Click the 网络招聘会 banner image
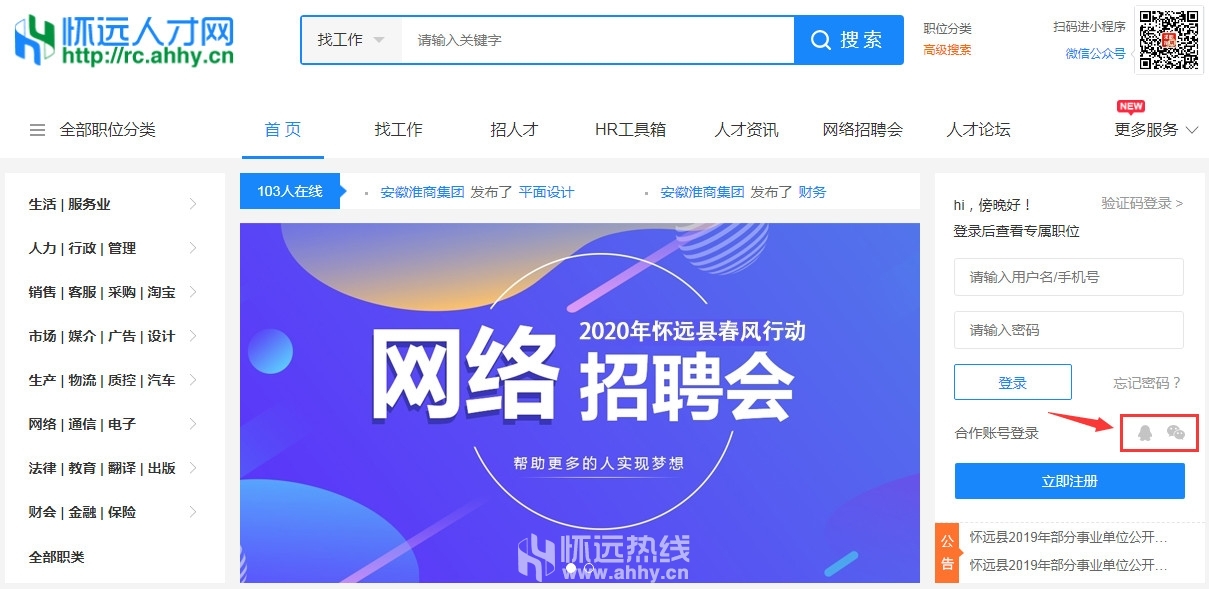Screen dimensions: 1209x589 (x=580, y=402)
